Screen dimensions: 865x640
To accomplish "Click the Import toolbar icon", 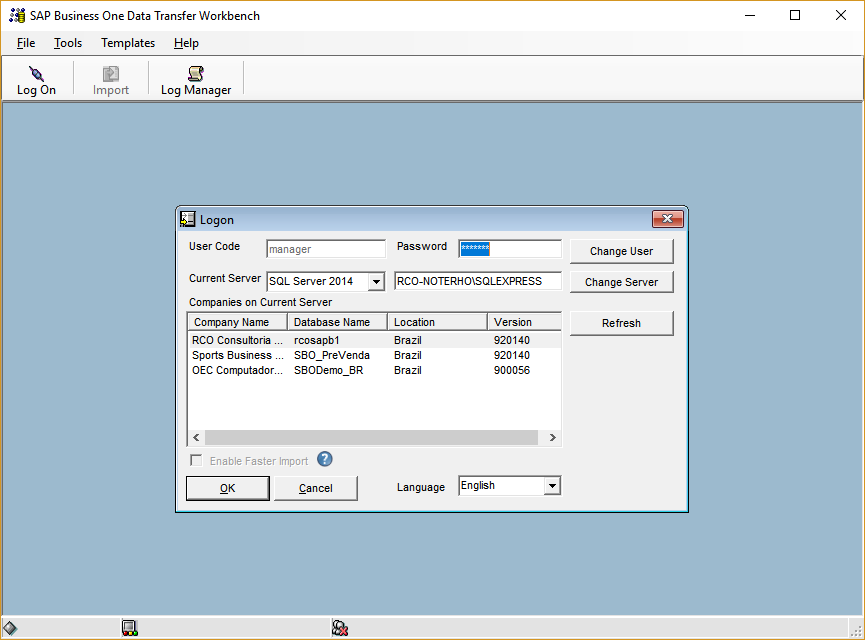I will click(111, 81).
